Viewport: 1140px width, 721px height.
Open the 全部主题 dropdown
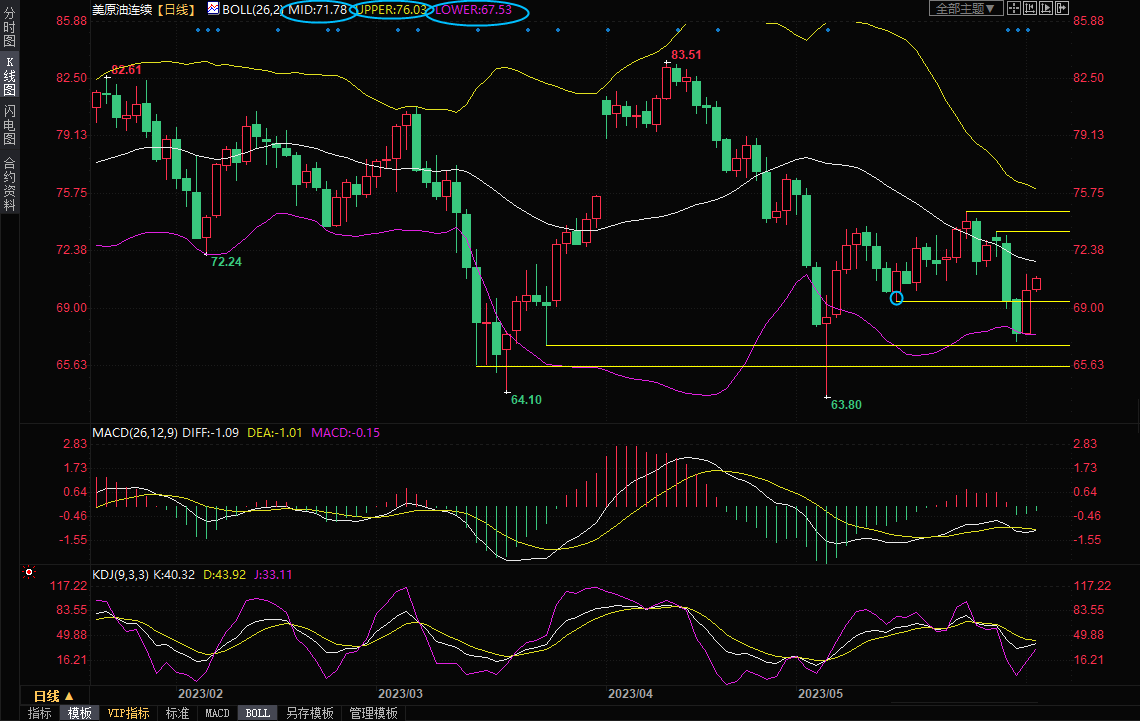[965, 8]
